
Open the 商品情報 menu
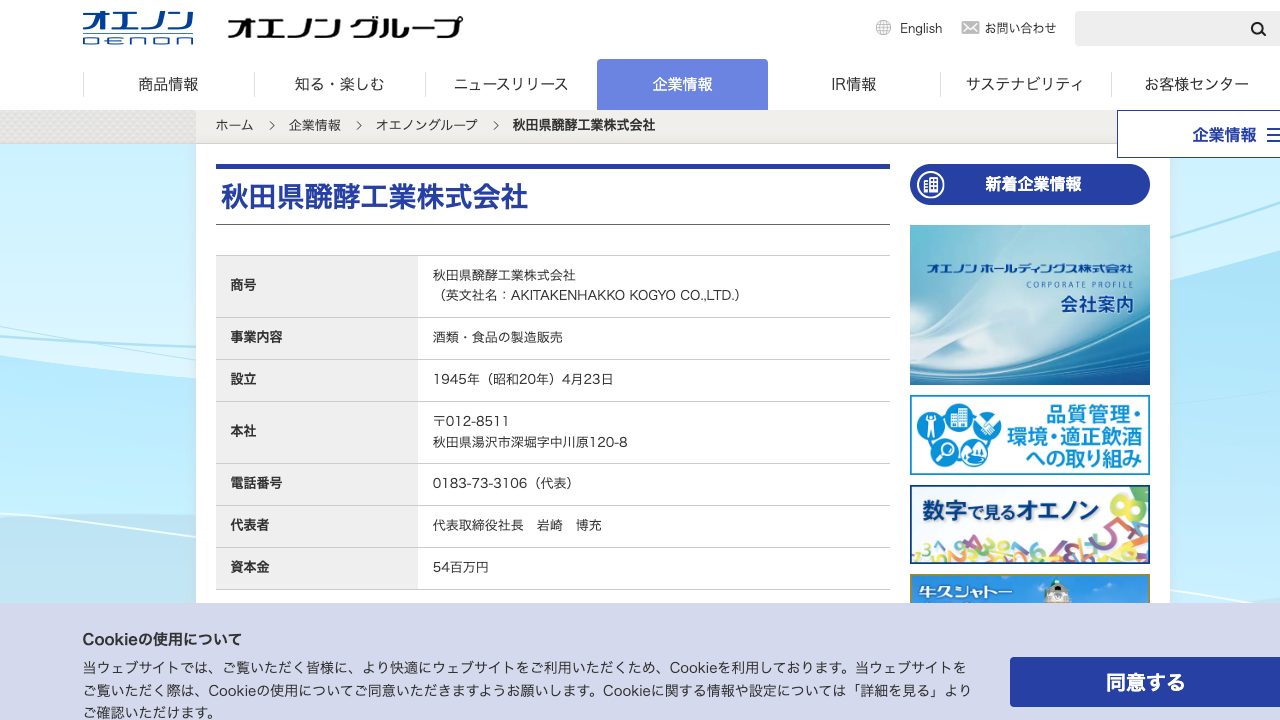pyautogui.click(x=168, y=84)
